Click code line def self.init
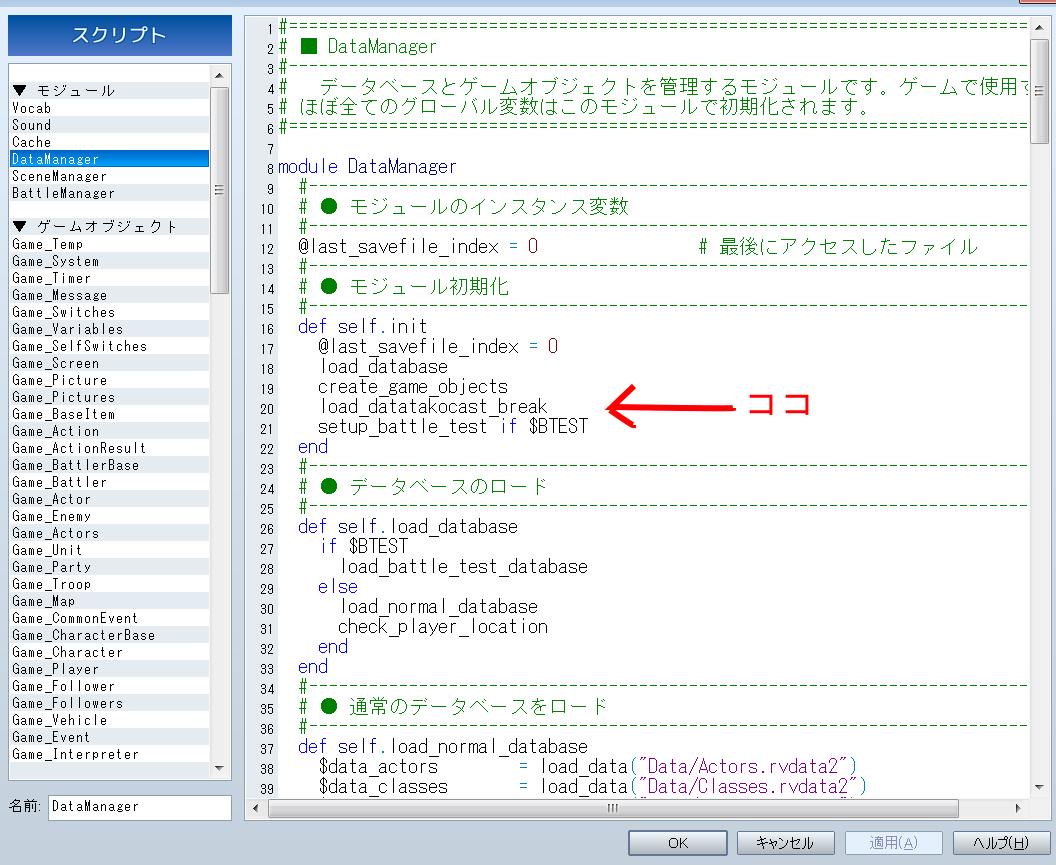Screen dimensions: 1056x865 362,327
